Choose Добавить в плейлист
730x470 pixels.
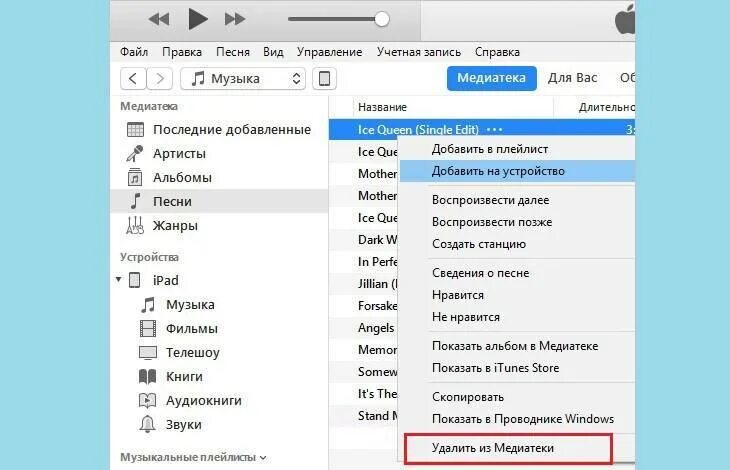pos(490,149)
